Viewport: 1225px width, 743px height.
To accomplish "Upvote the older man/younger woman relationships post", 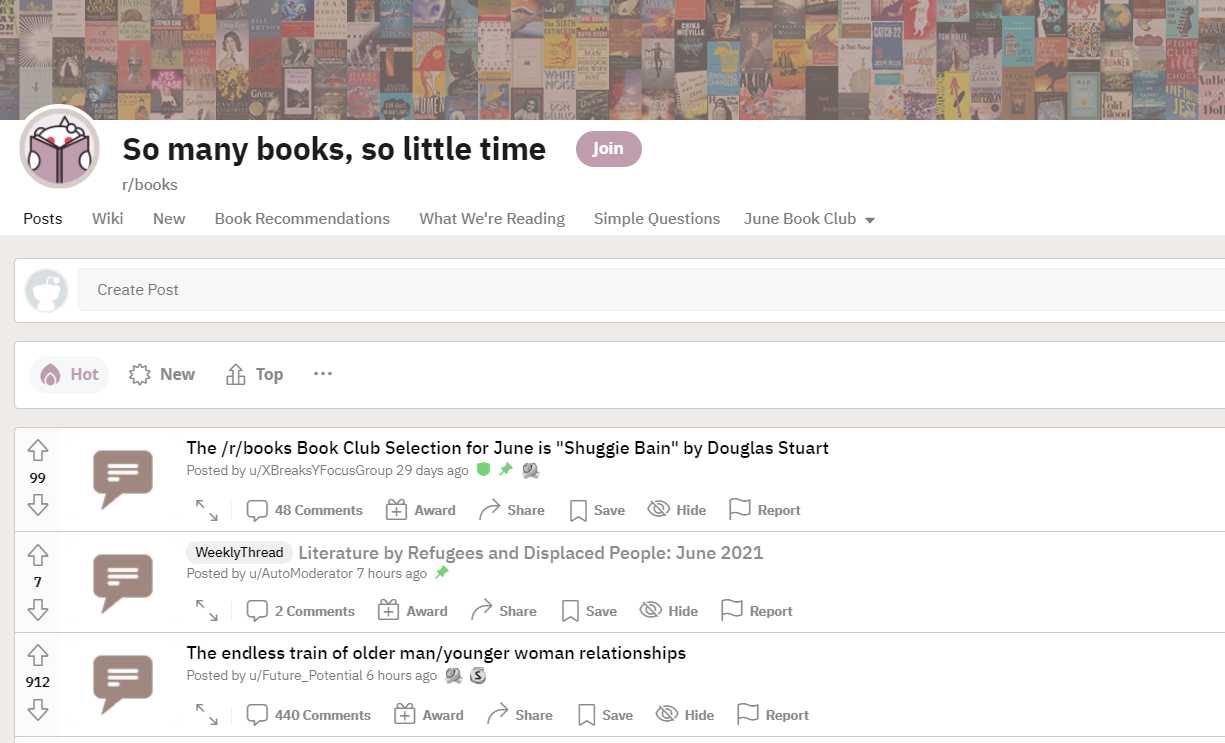I will (38, 656).
